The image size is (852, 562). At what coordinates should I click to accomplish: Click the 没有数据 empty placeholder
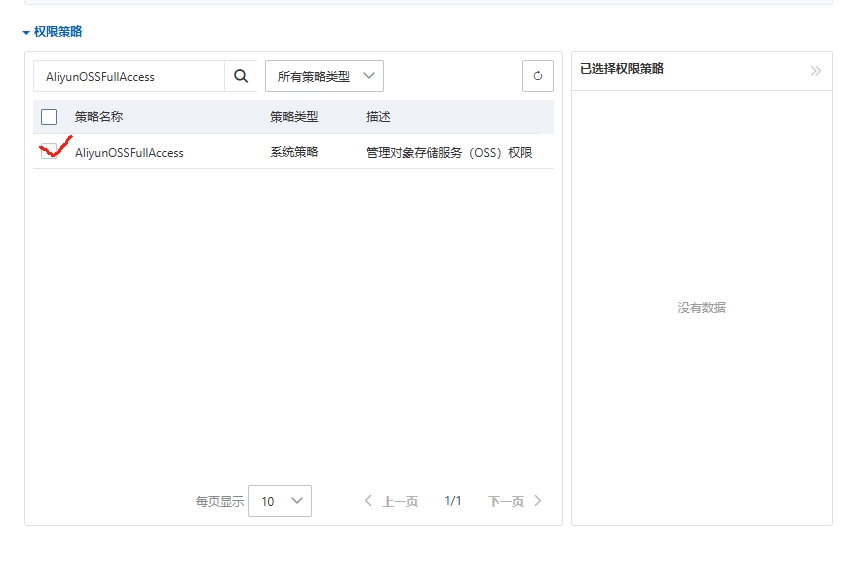coord(702,308)
